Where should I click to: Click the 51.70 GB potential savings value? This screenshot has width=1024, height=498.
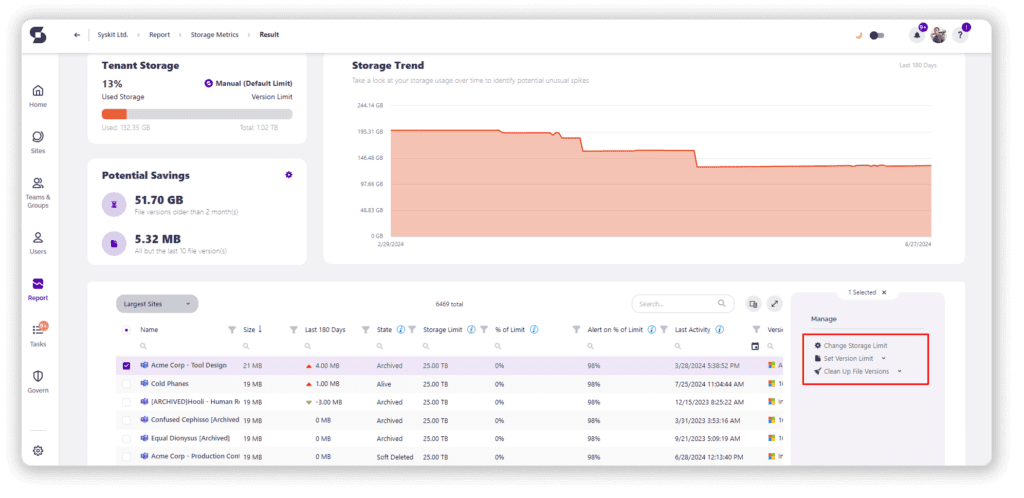click(159, 200)
